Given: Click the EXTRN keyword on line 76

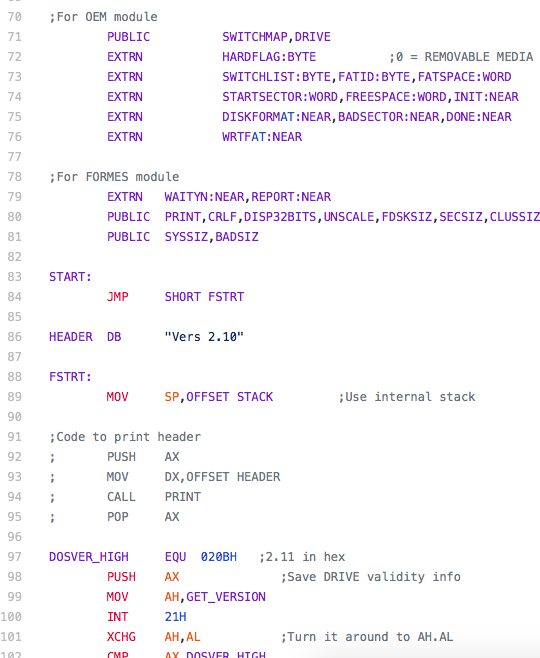Looking at the screenshot, I should pos(125,137).
